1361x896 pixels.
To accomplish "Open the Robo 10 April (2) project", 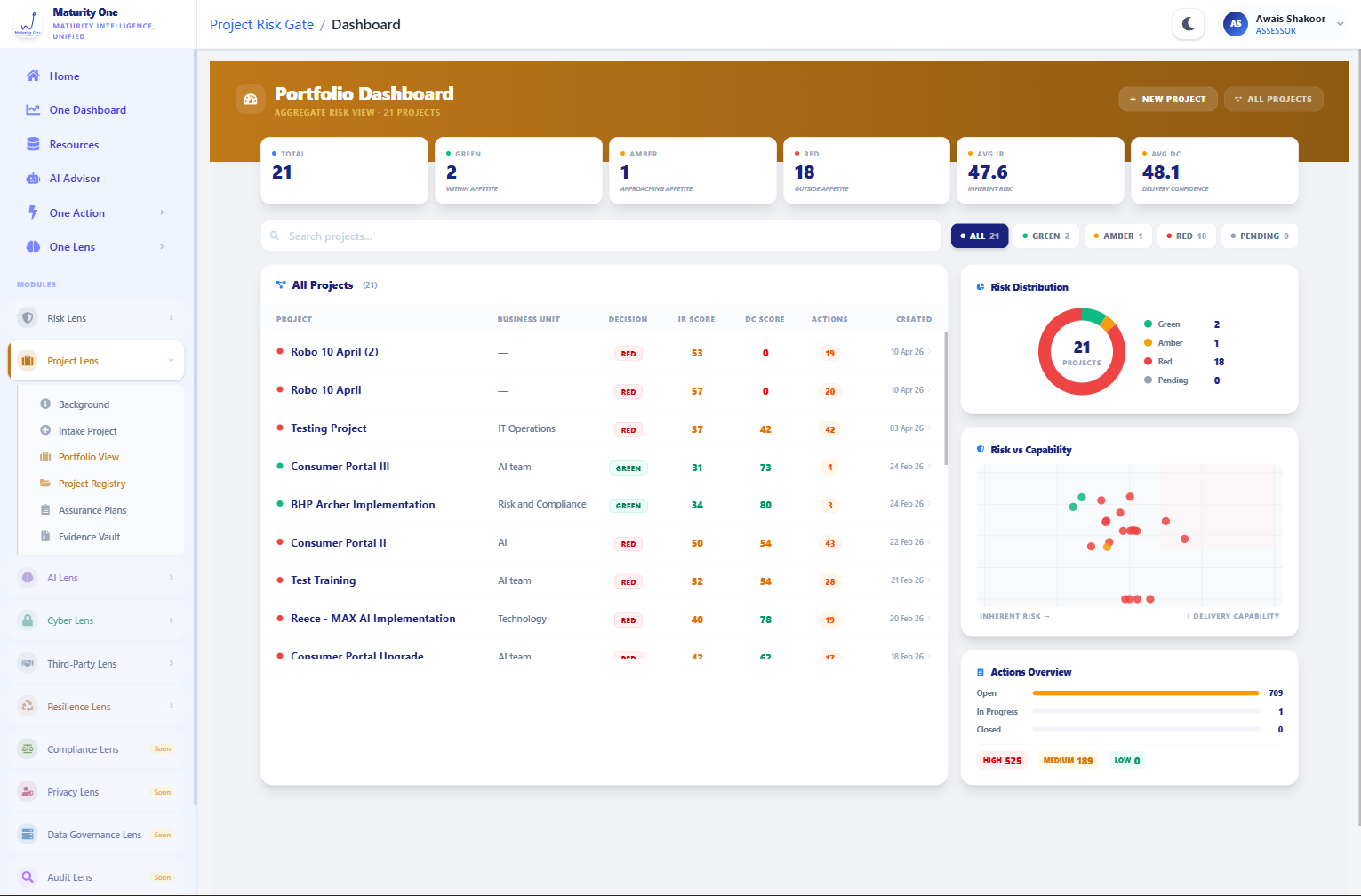I will pyautogui.click(x=334, y=352).
